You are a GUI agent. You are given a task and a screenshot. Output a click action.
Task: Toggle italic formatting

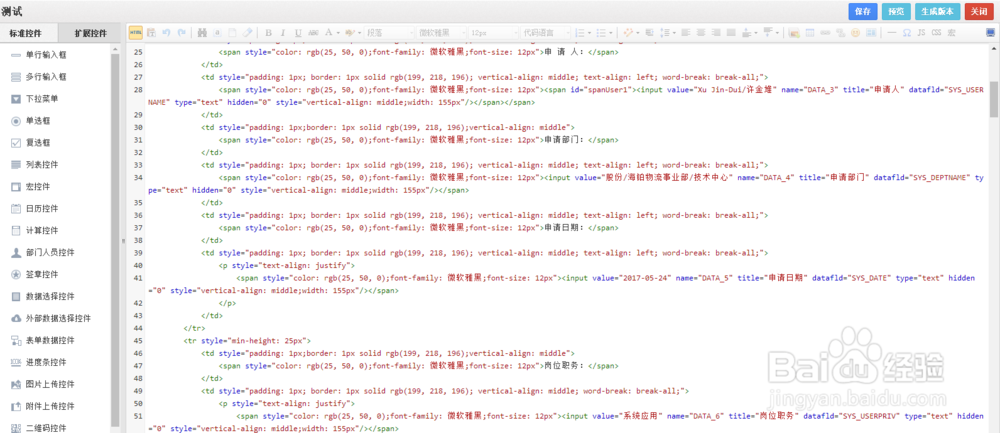pos(283,33)
